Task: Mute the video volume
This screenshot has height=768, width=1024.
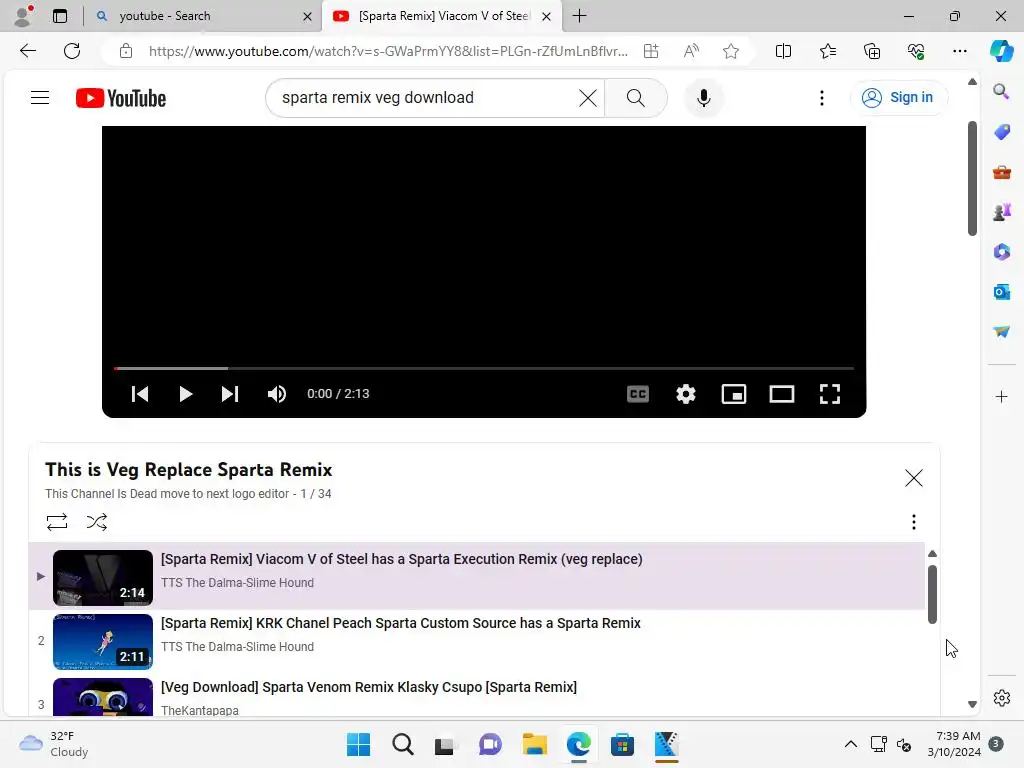Action: pos(276,394)
